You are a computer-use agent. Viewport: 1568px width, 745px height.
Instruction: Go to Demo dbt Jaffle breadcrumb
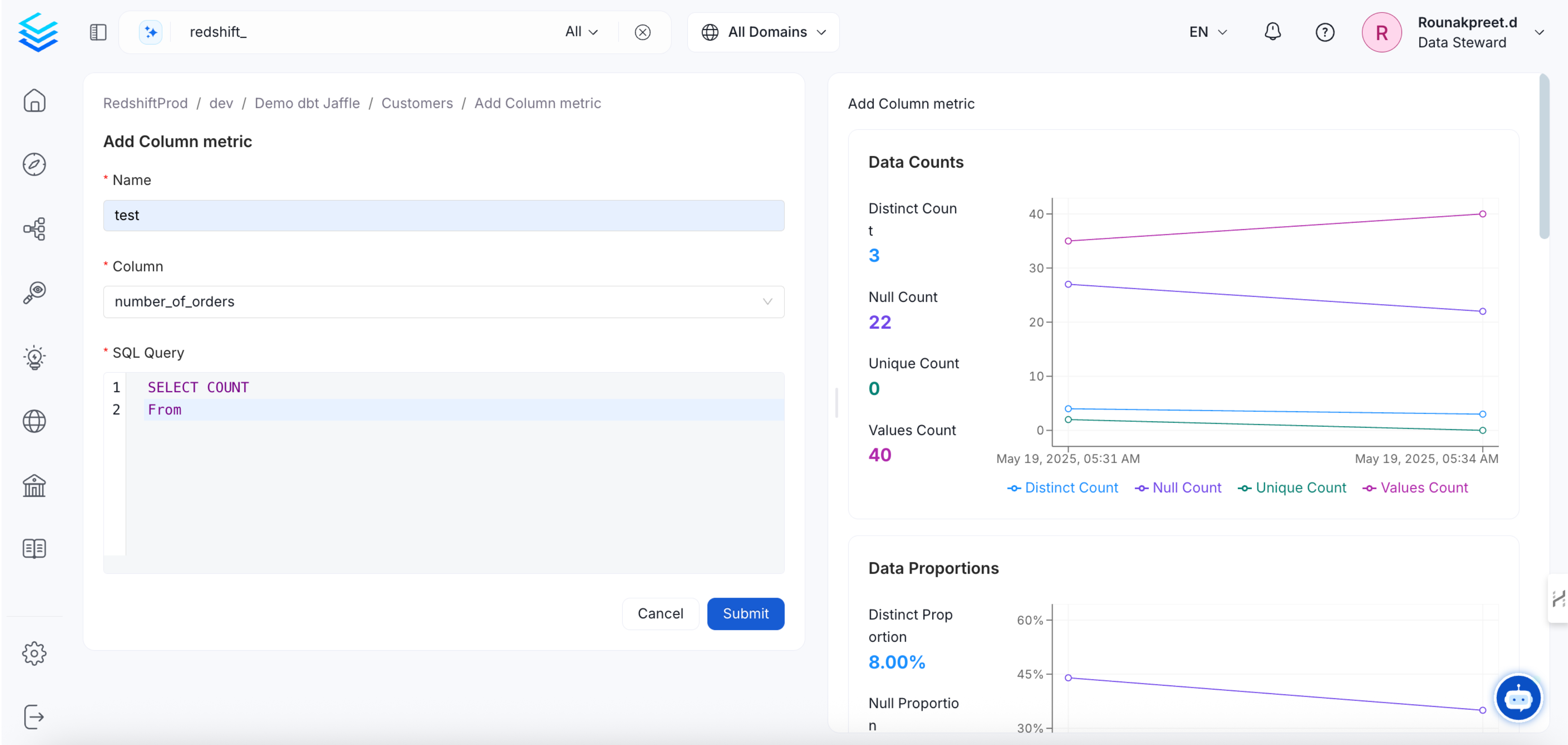pos(307,104)
